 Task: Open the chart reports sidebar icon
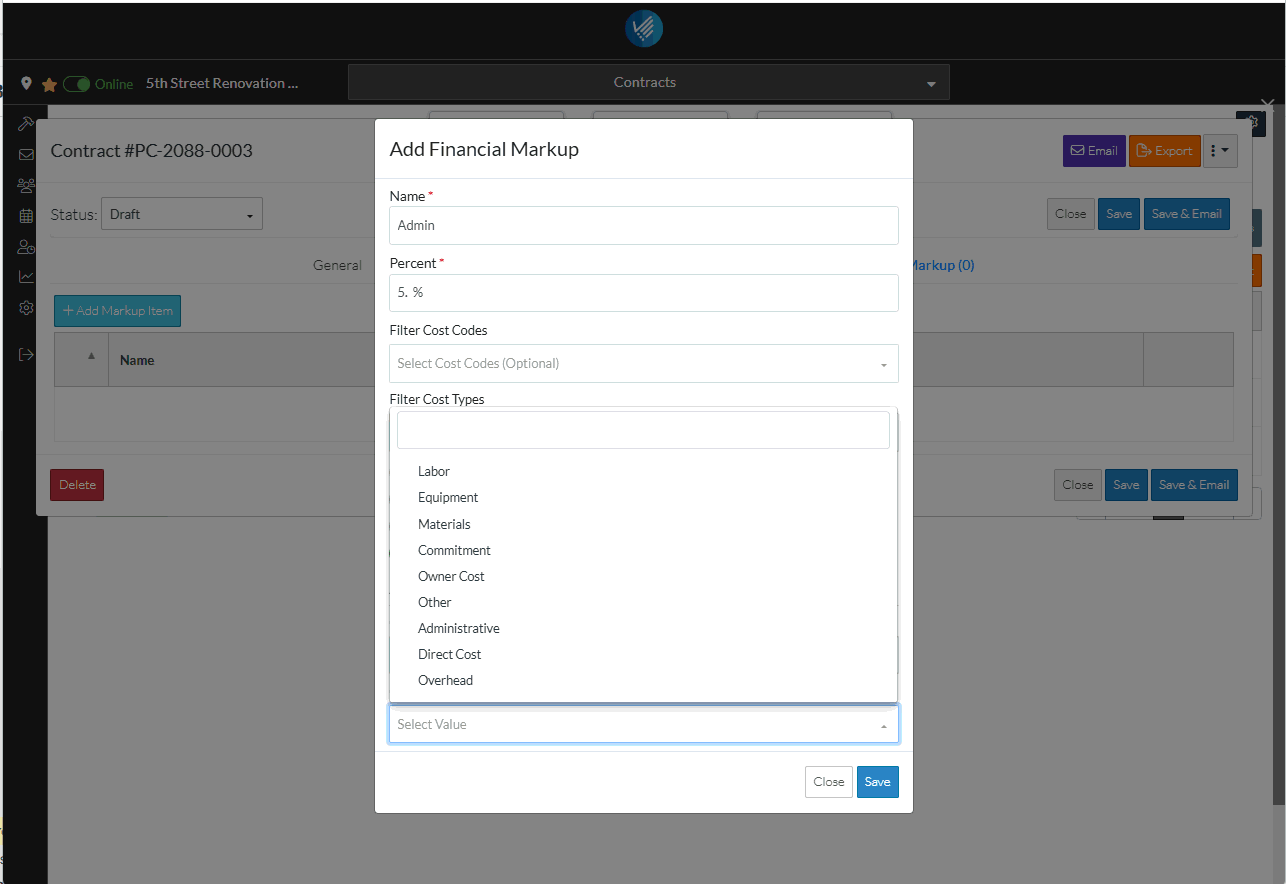tap(26, 276)
